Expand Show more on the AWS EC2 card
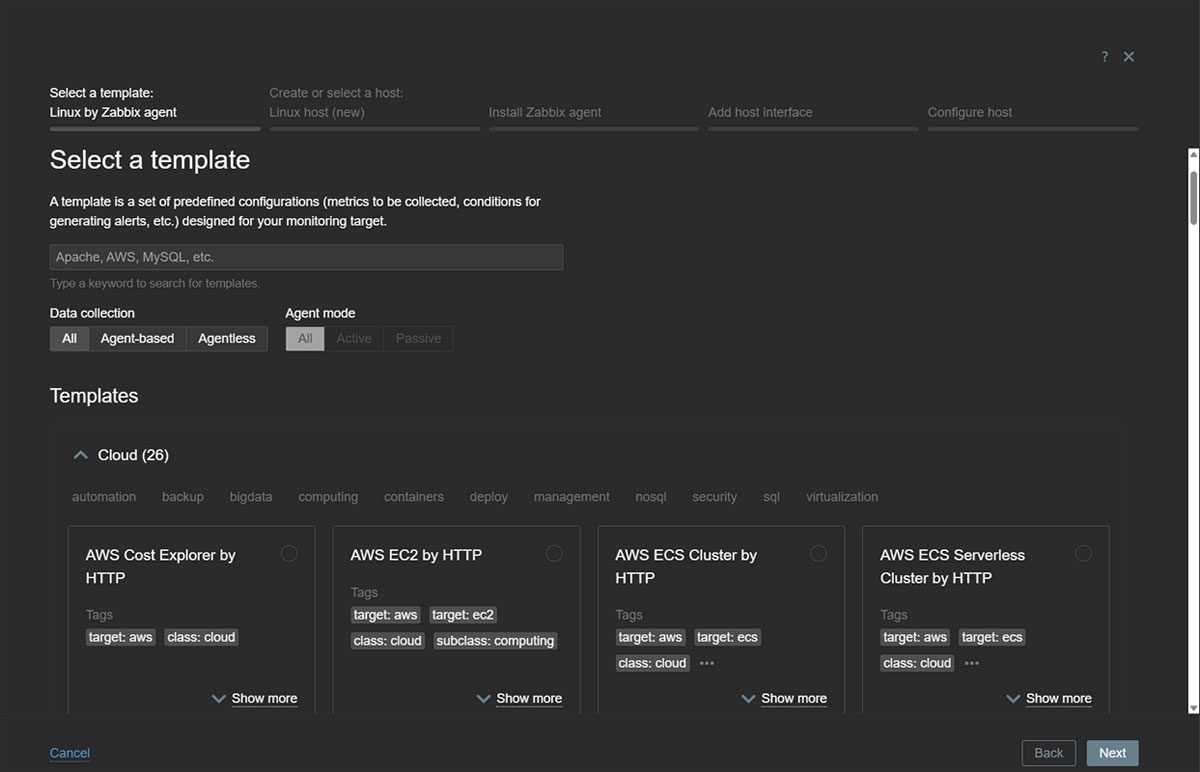The image size is (1200, 772). tap(528, 698)
